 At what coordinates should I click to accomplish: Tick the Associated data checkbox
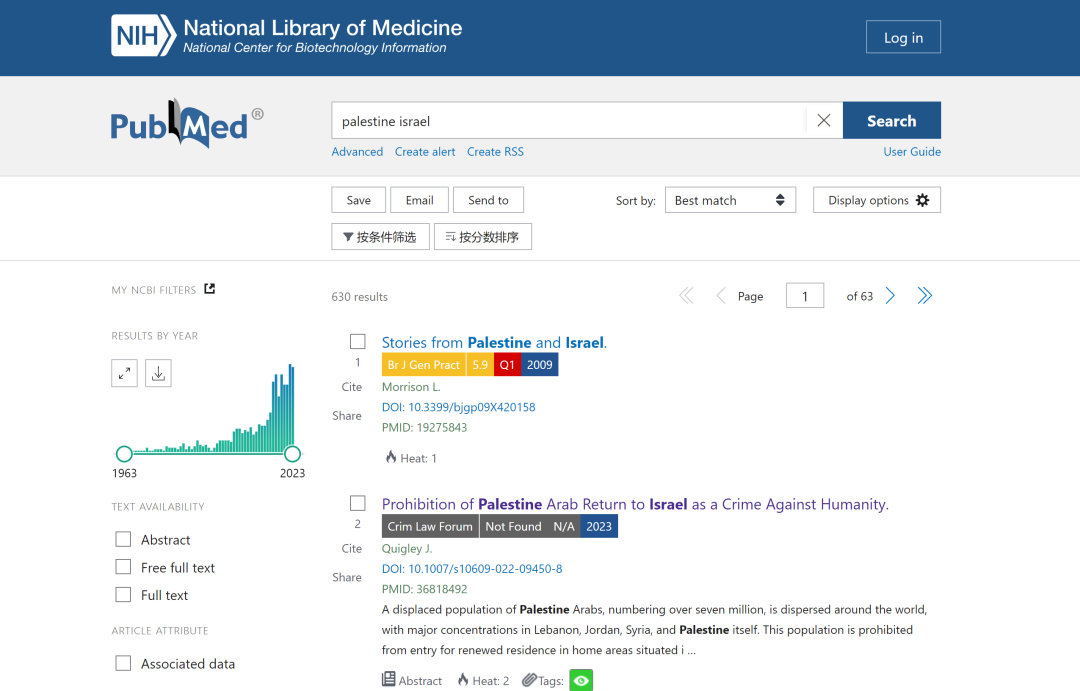click(124, 663)
